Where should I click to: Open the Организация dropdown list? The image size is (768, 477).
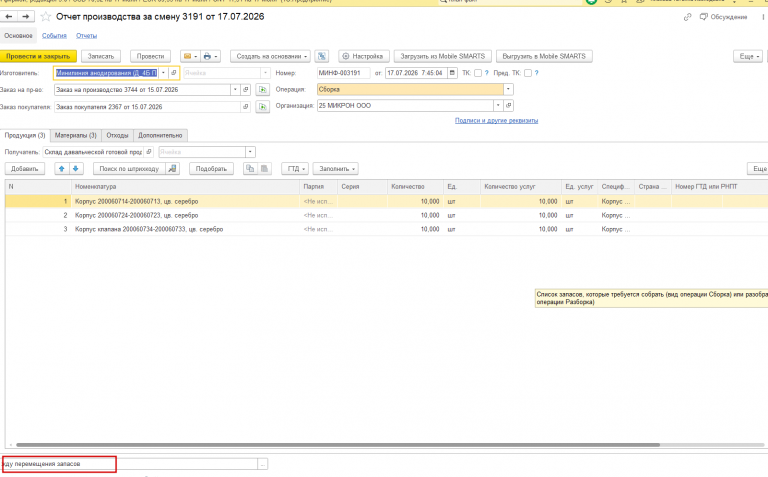tap(498, 105)
